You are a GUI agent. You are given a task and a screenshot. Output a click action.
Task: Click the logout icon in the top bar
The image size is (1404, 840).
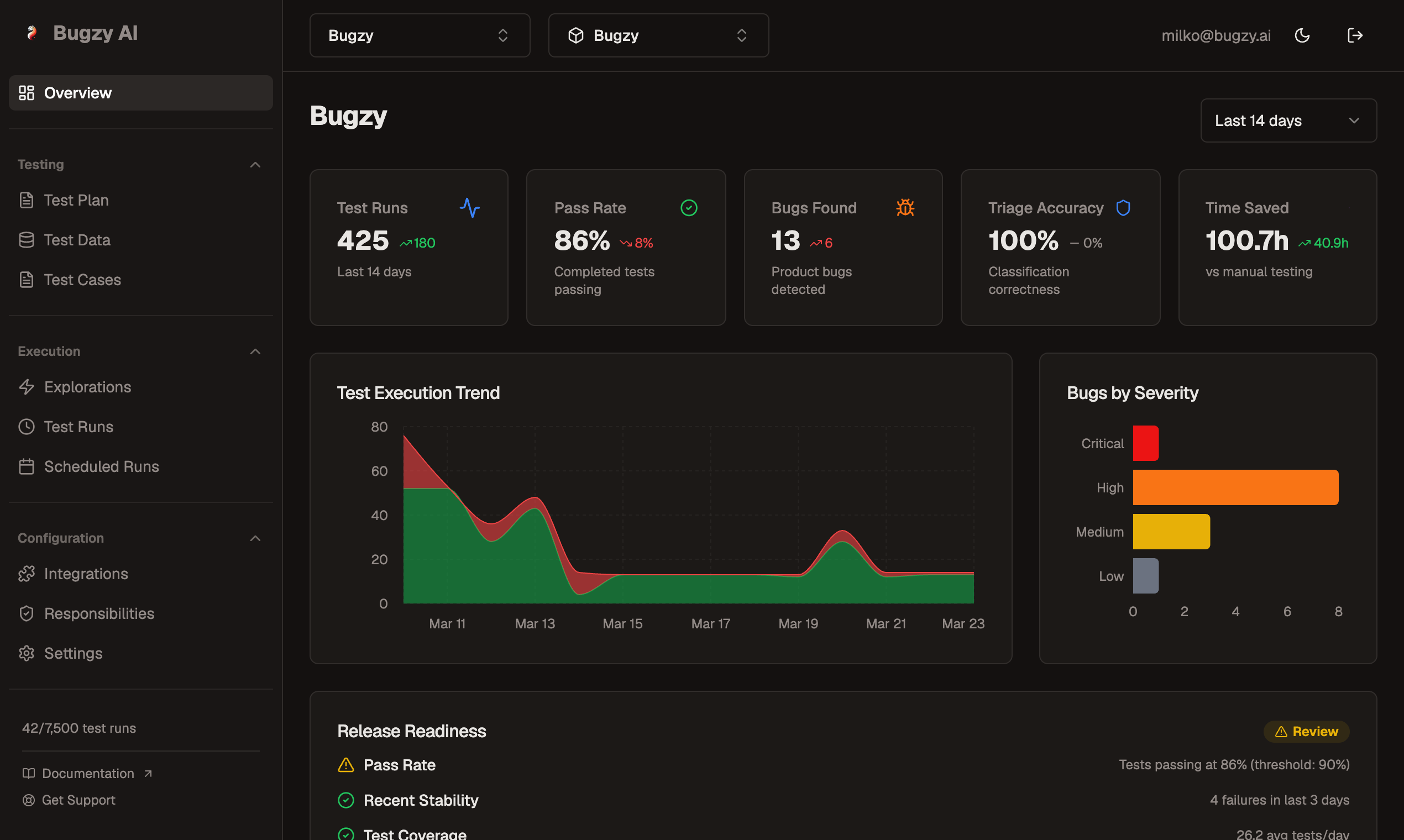tap(1355, 35)
